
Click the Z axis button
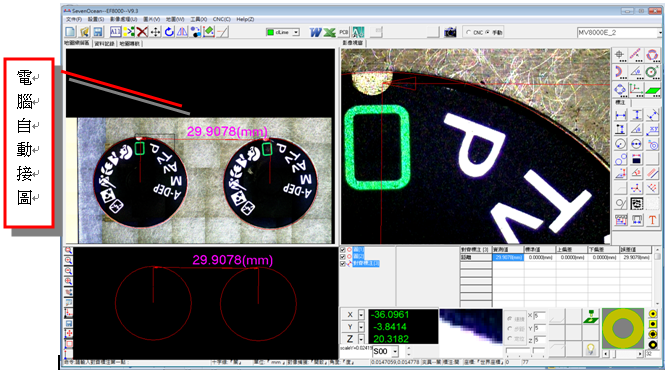pyautogui.click(x=350, y=339)
